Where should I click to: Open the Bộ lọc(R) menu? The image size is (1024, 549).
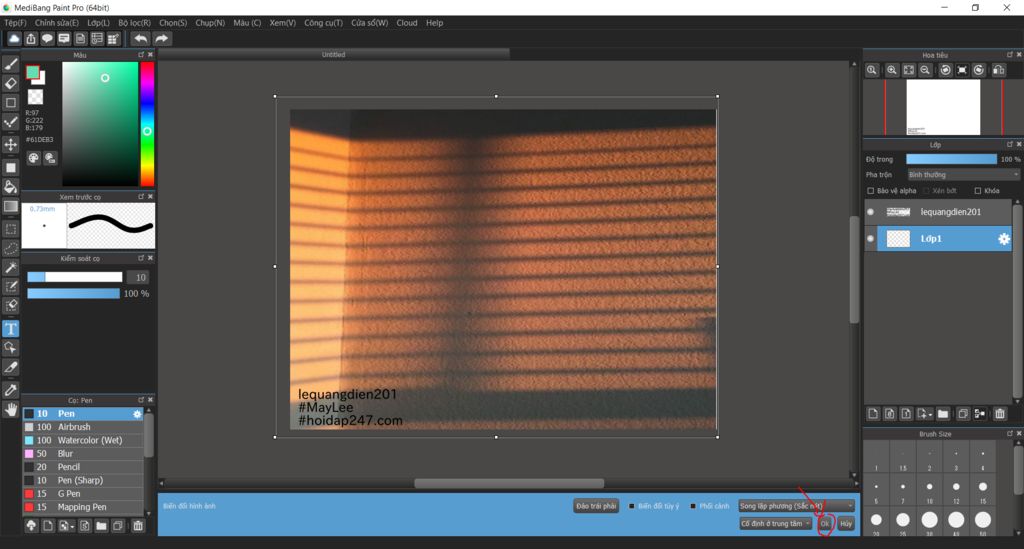(x=134, y=22)
